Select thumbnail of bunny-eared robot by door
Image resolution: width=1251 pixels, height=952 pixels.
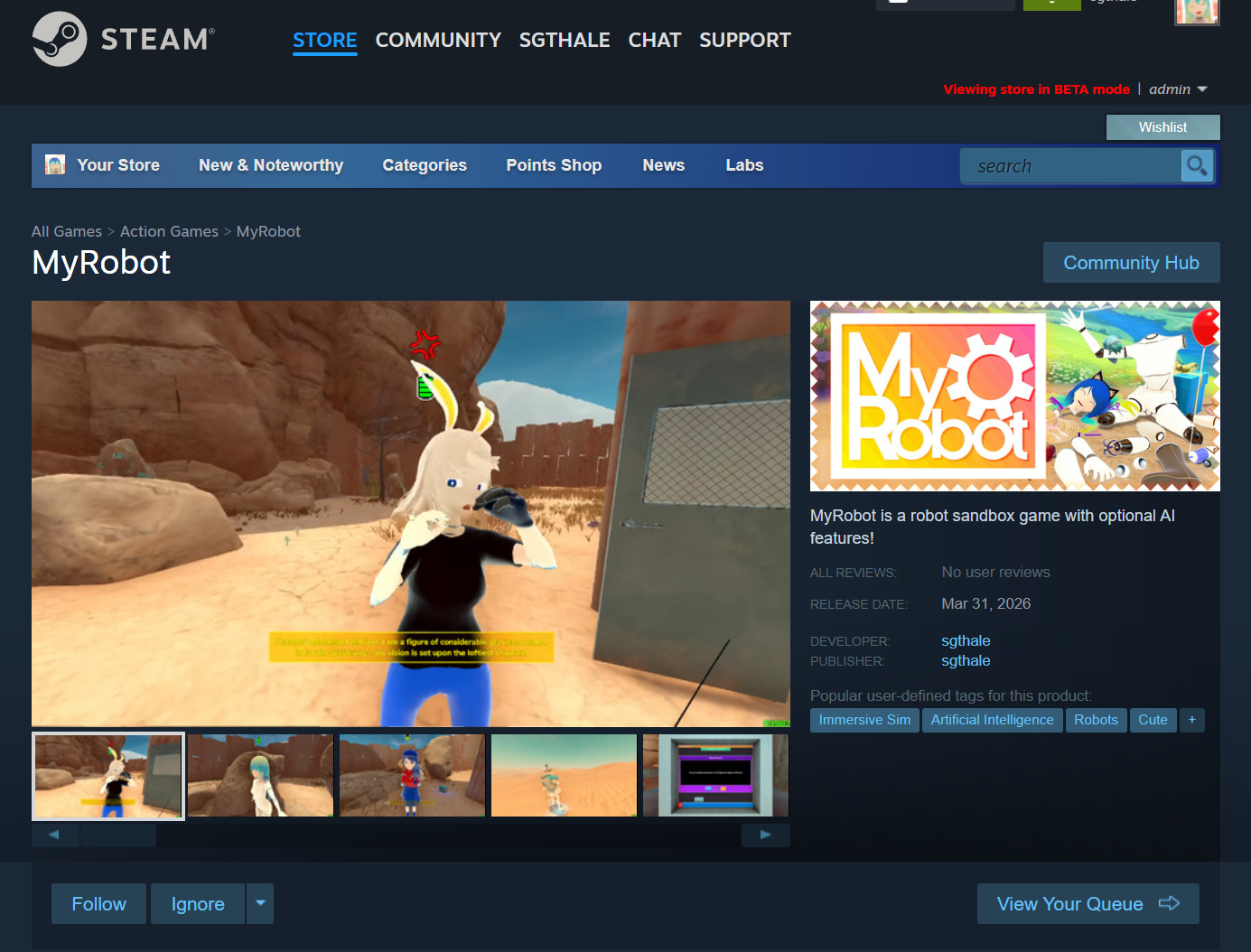pyautogui.click(x=108, y=776)
